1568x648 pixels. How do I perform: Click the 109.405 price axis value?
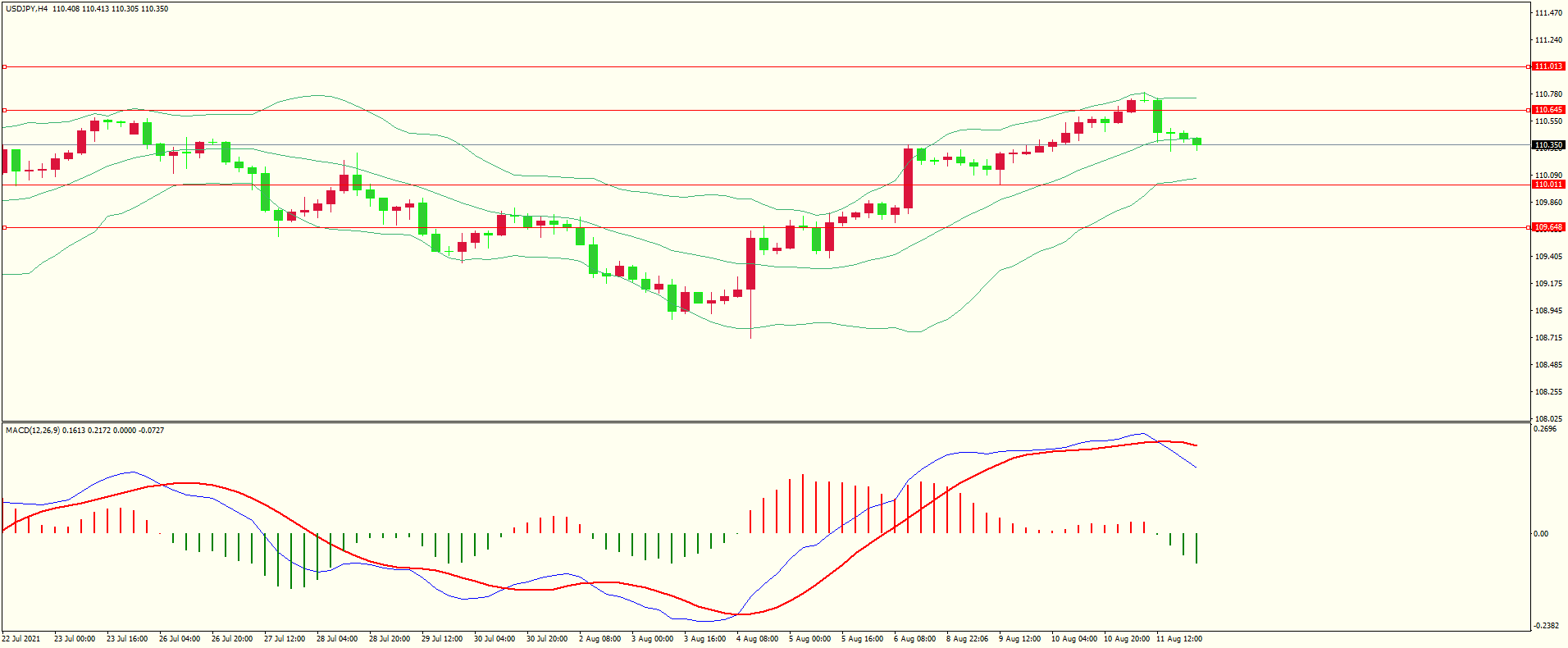click(1548, 257)
